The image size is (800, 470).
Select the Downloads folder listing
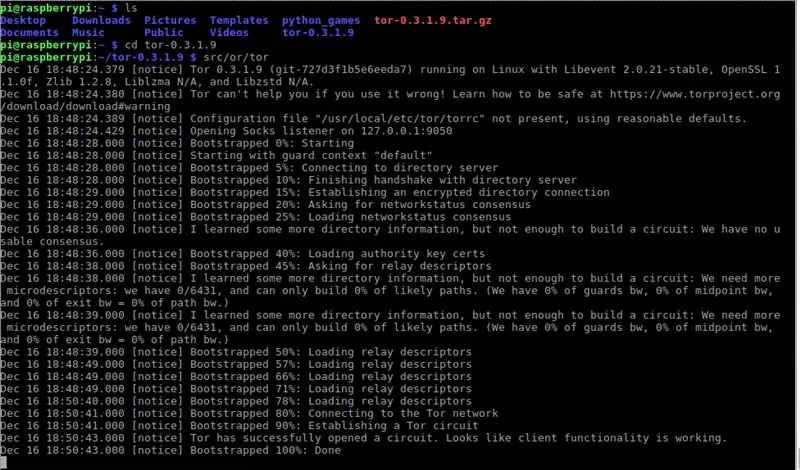[x=101, y=20]
